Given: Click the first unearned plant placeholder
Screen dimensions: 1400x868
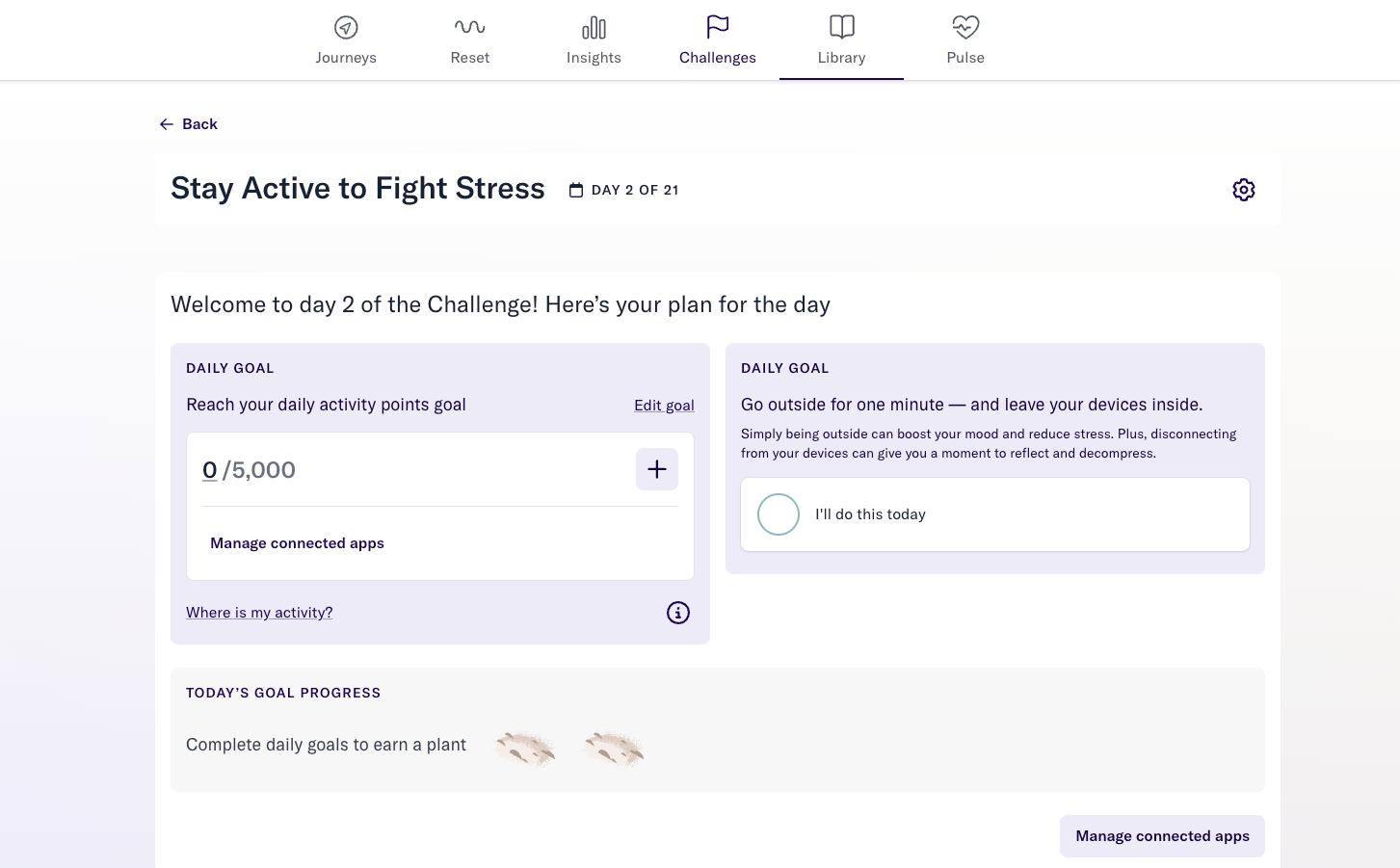Looking at the screenshot, I should point(525,748).
